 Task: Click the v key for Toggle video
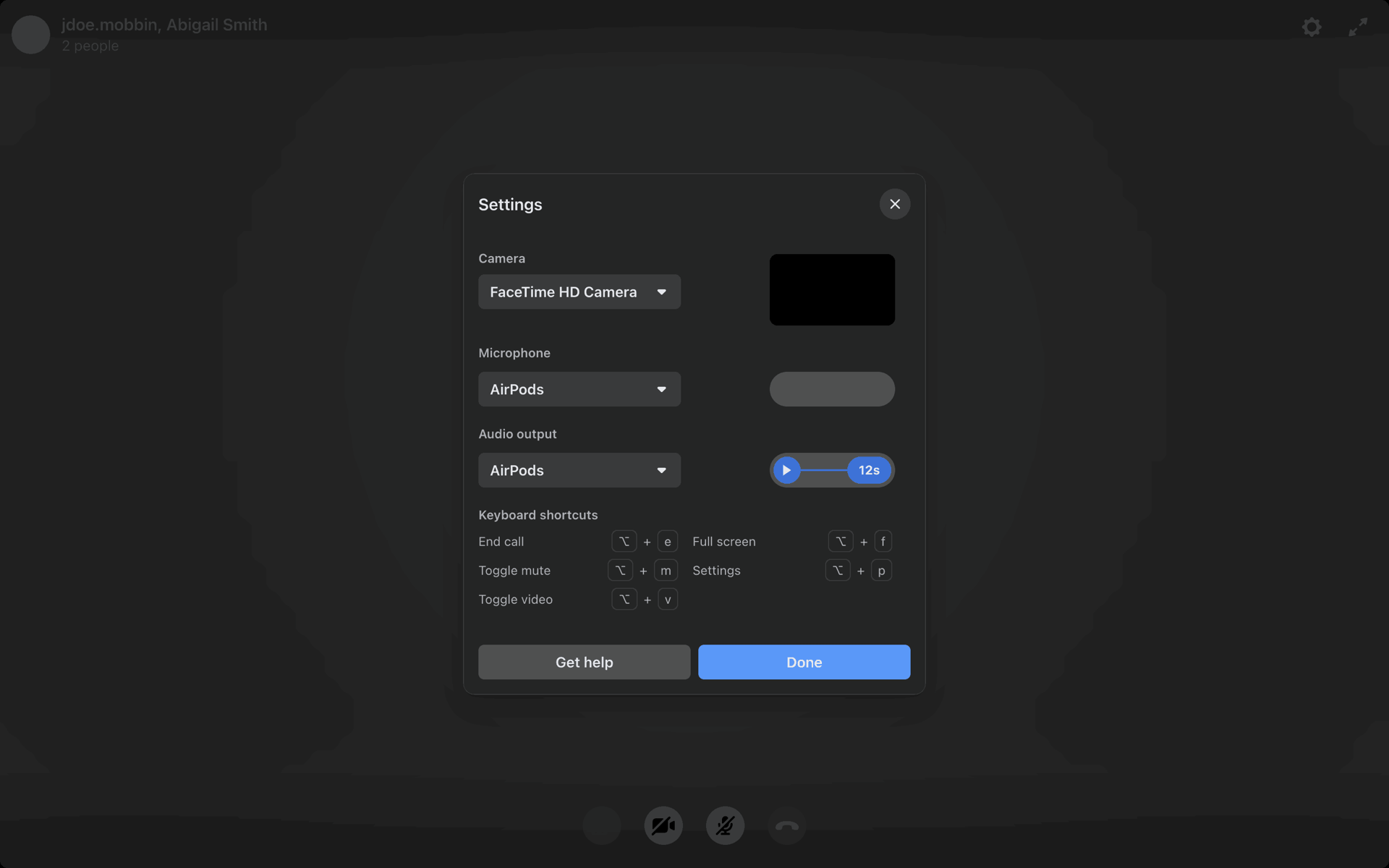tap(668, 599)
